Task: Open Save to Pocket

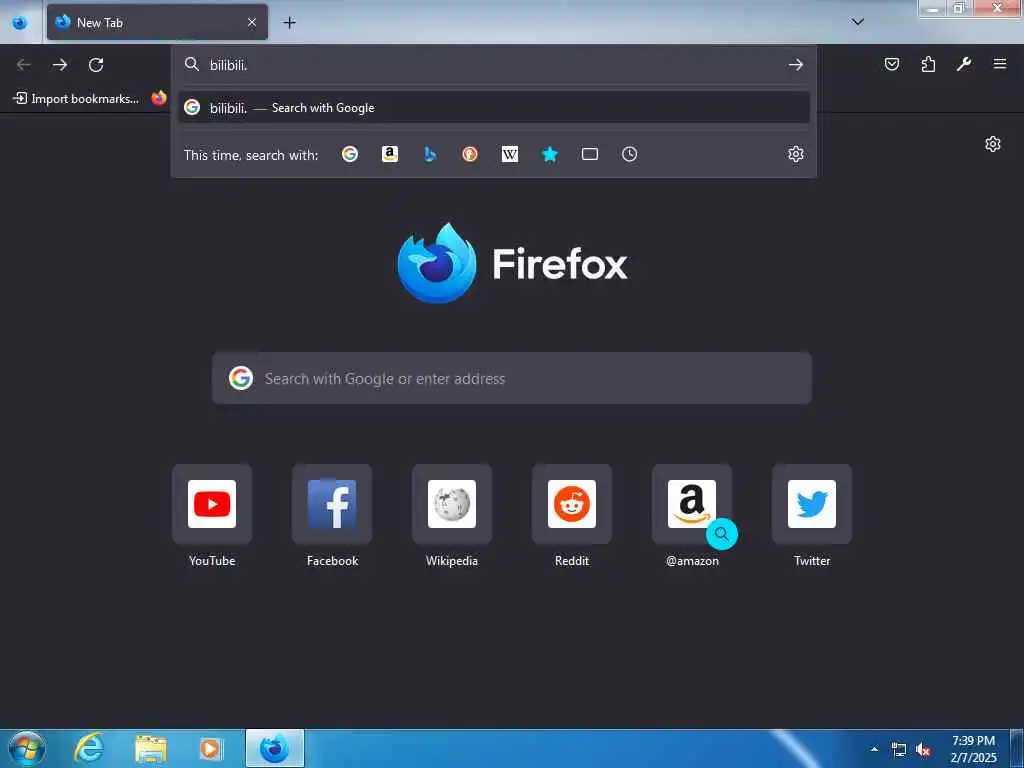Action: tap(892, 64)
